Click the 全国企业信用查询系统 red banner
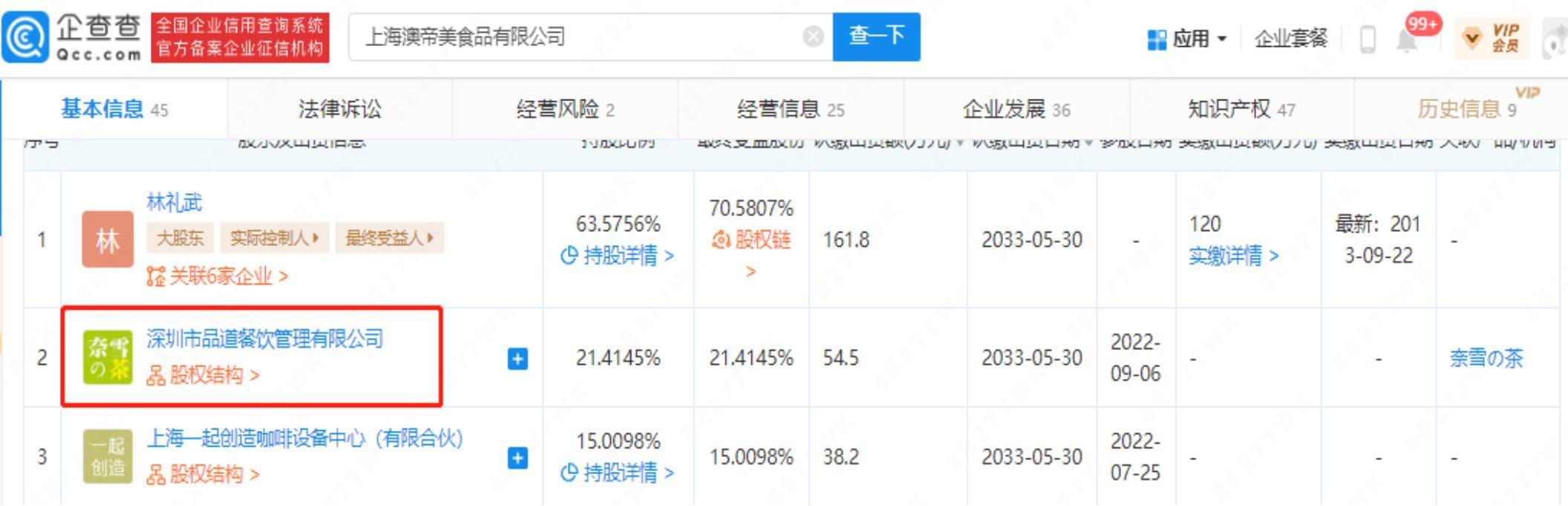1568x506 pixels. (x=240, y=37)
